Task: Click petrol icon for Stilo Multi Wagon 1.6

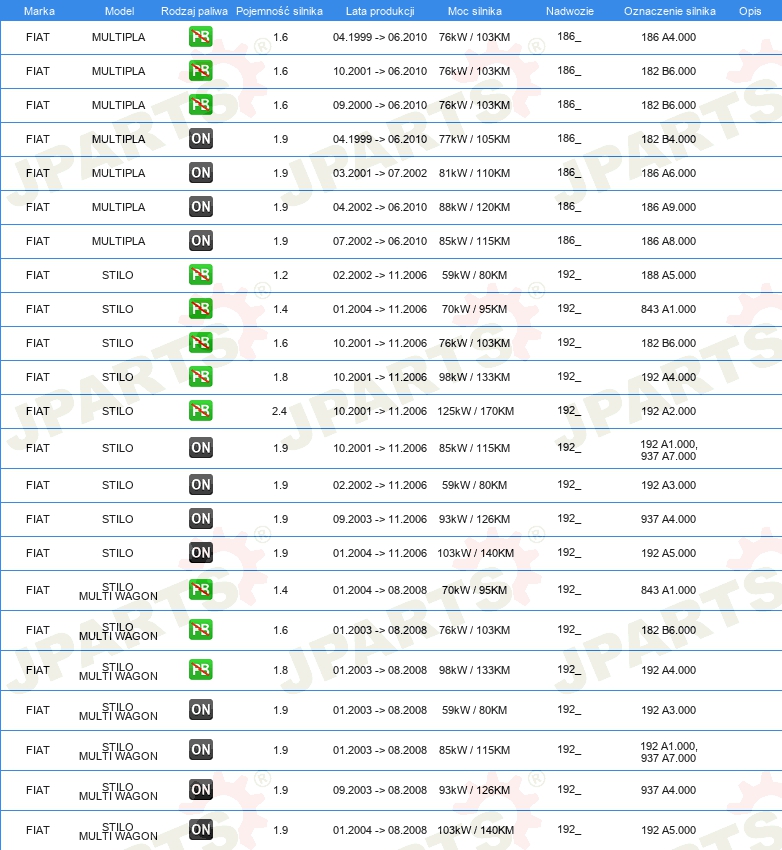Action: (x=201, y=630)
